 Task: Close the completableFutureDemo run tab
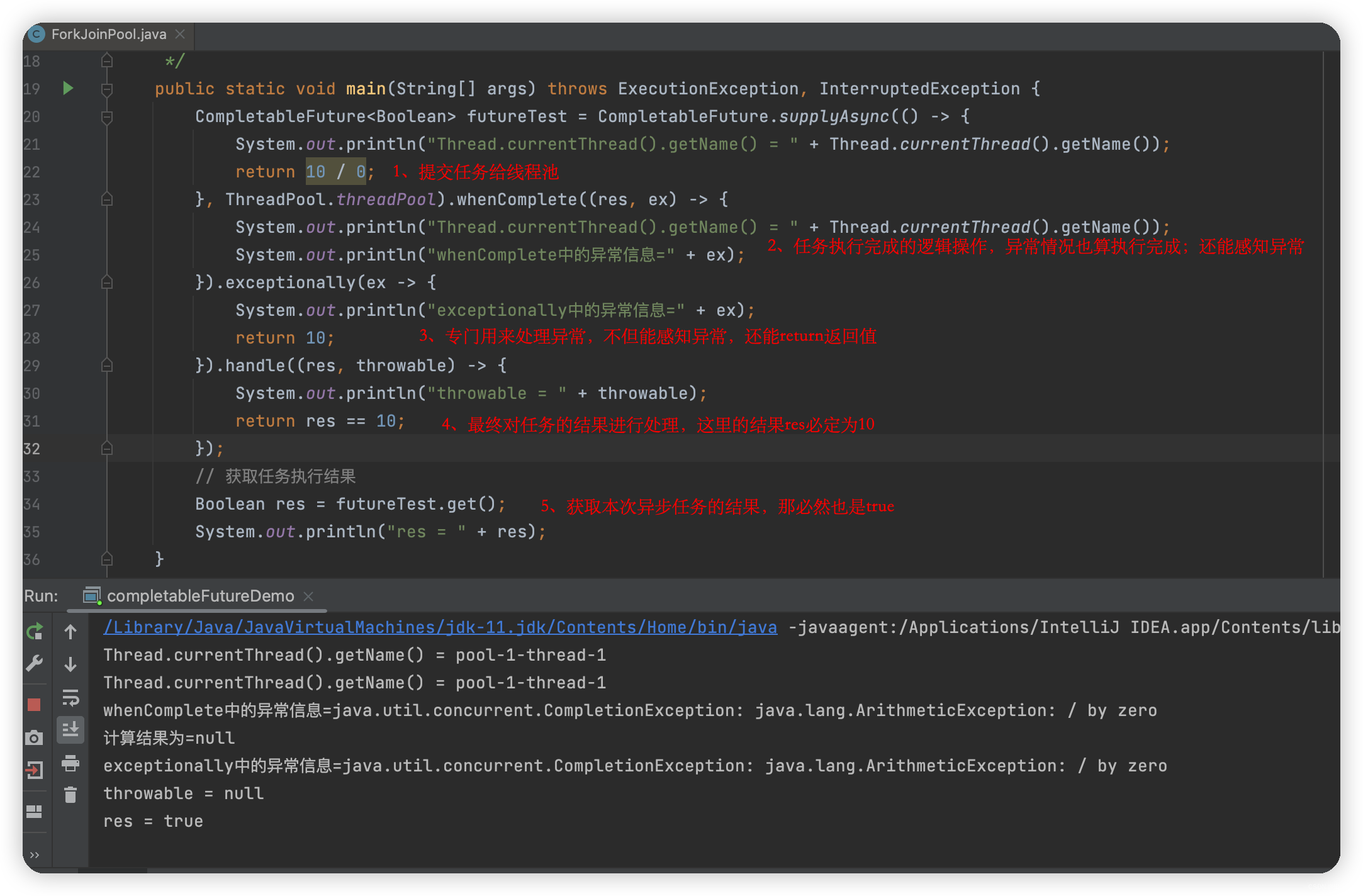pyautogui.click(x=308, y=596)
